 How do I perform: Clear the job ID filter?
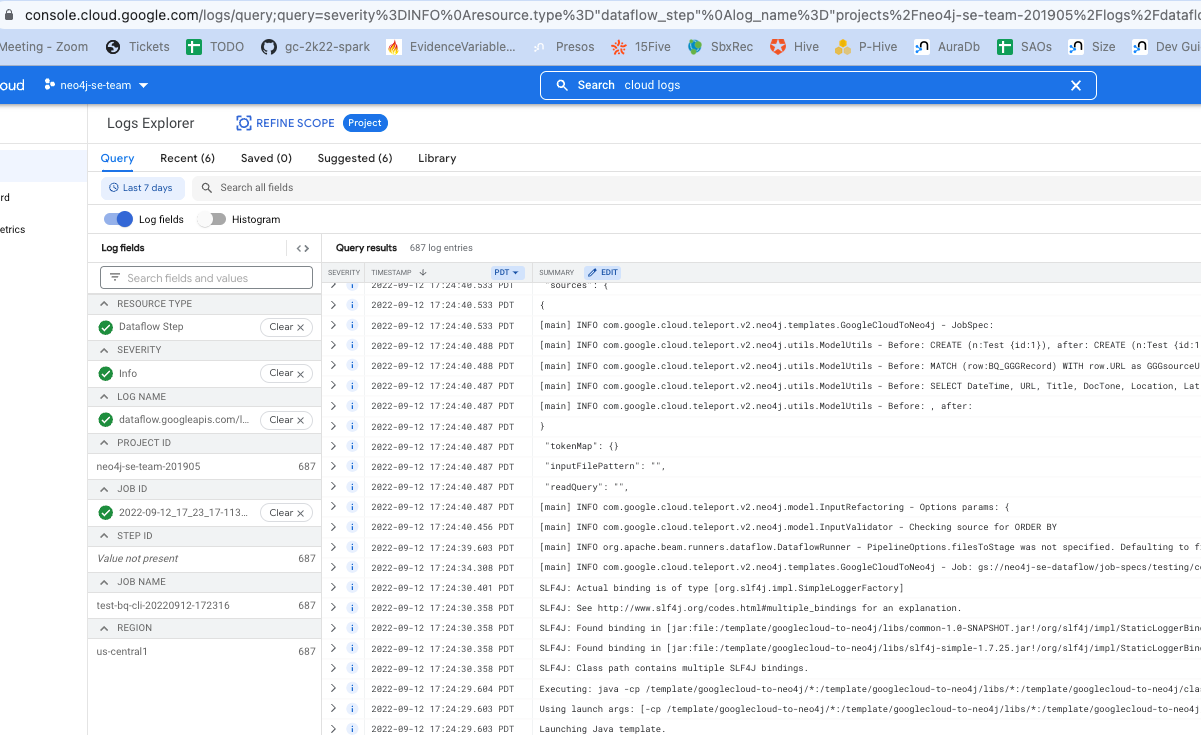[287, 513]
